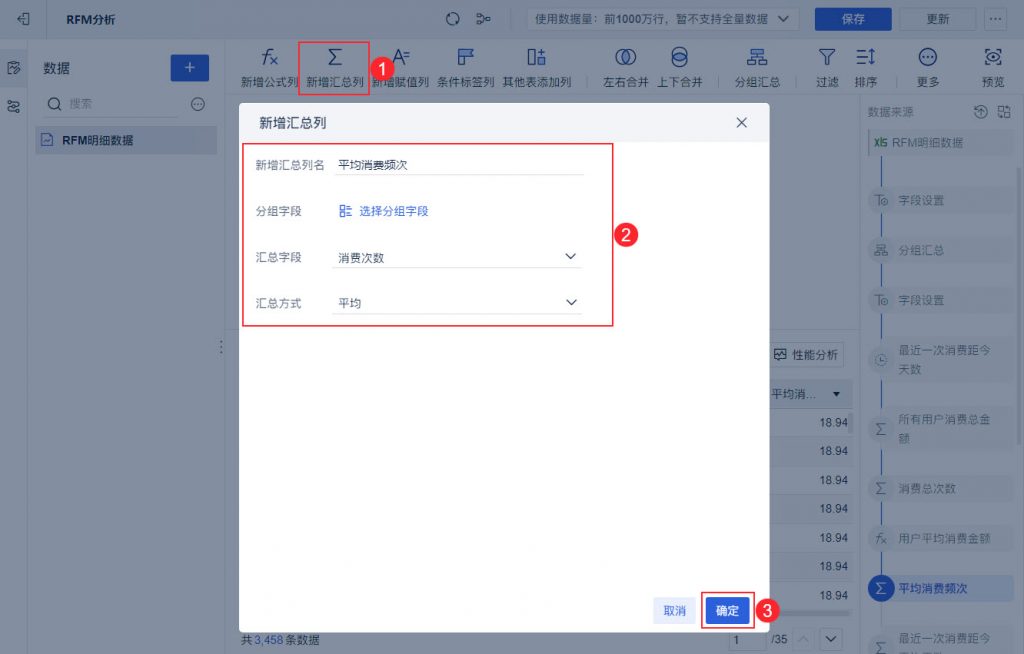1024x654 pixels.
Task: Close the 新增汇总列 dialog
Action: (x=741, y=123)
